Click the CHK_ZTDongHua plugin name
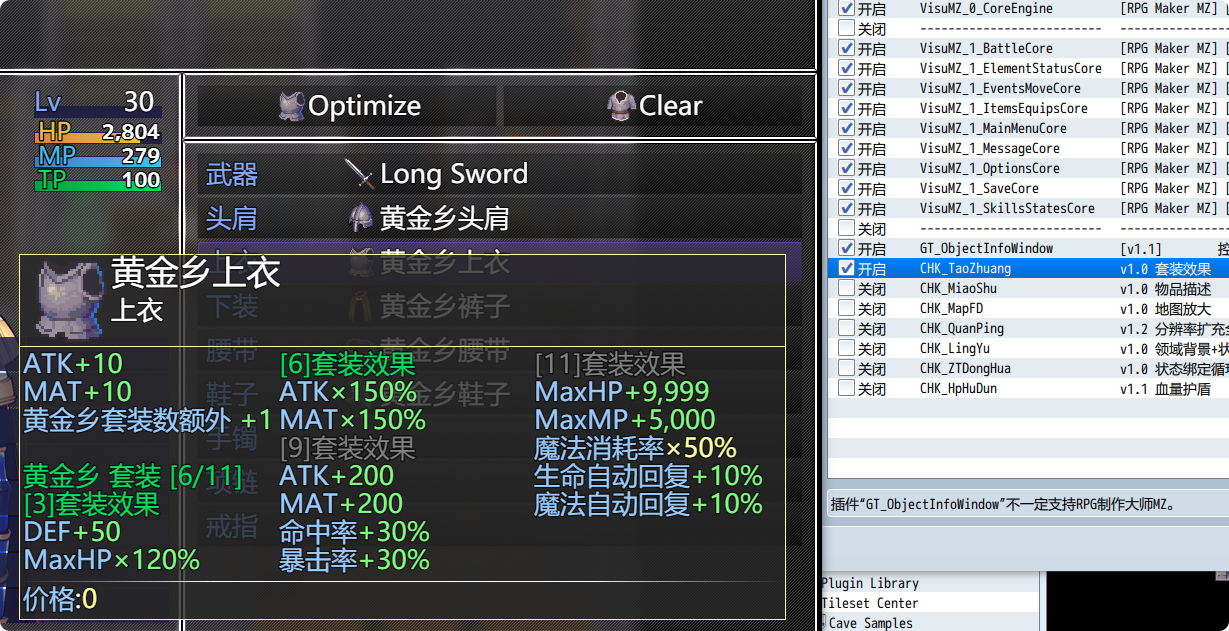Image resolution: width=1229 pixels, height=631 pixels. [x=965, y=368]
